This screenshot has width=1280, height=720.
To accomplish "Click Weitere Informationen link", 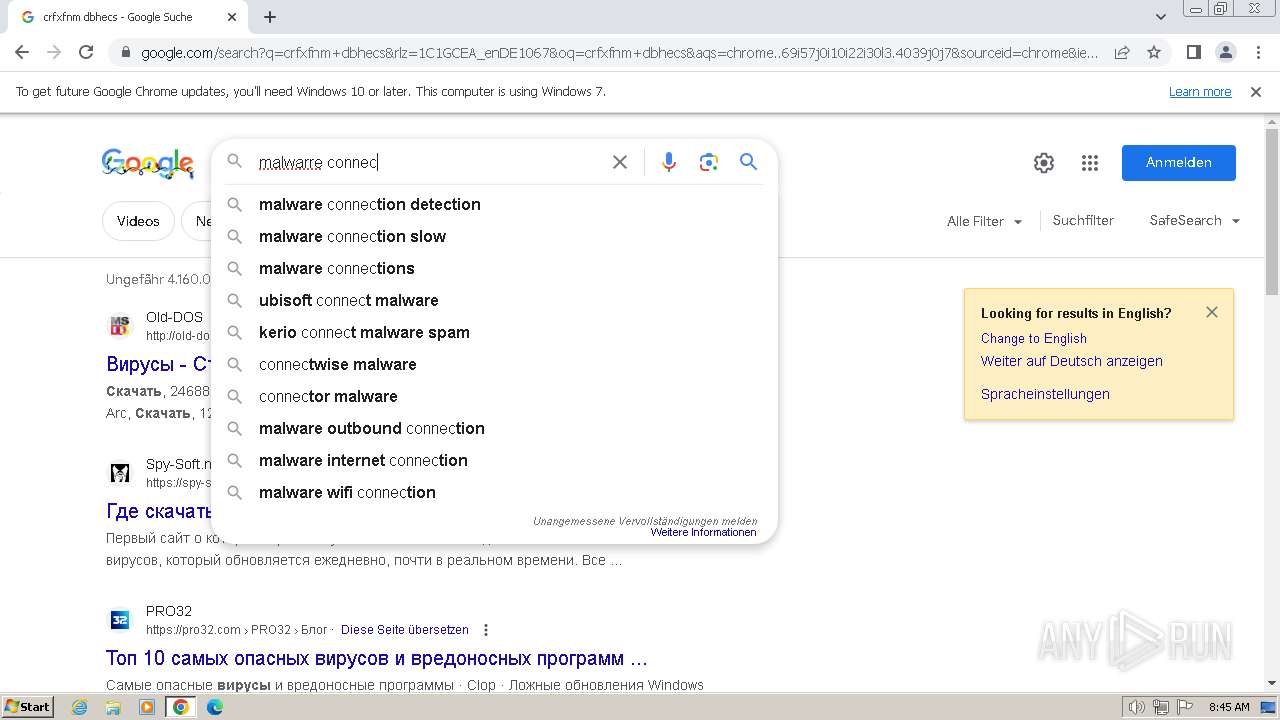I will pos(703,532).
